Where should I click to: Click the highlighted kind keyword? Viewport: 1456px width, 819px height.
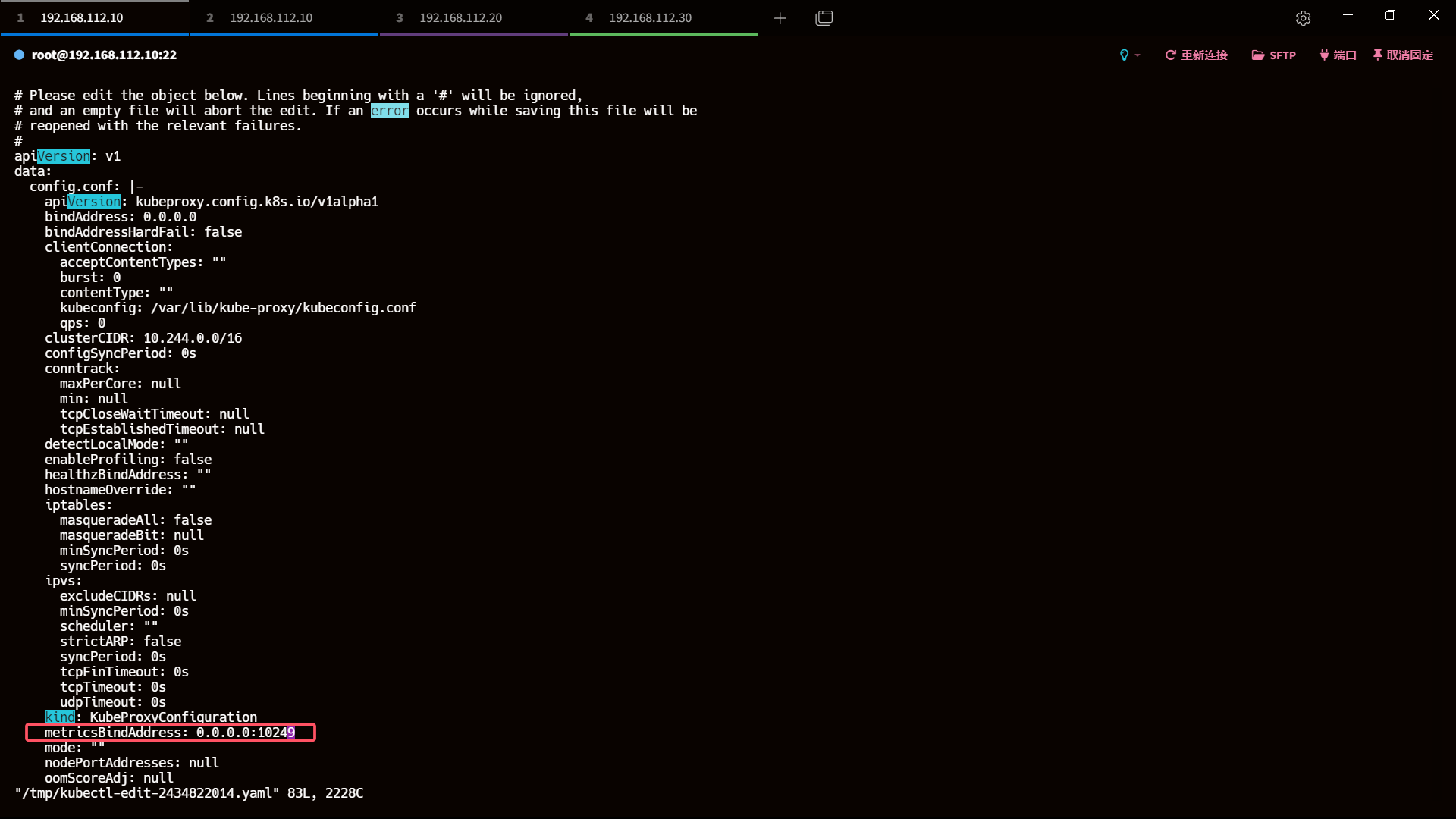click(60, 717)
